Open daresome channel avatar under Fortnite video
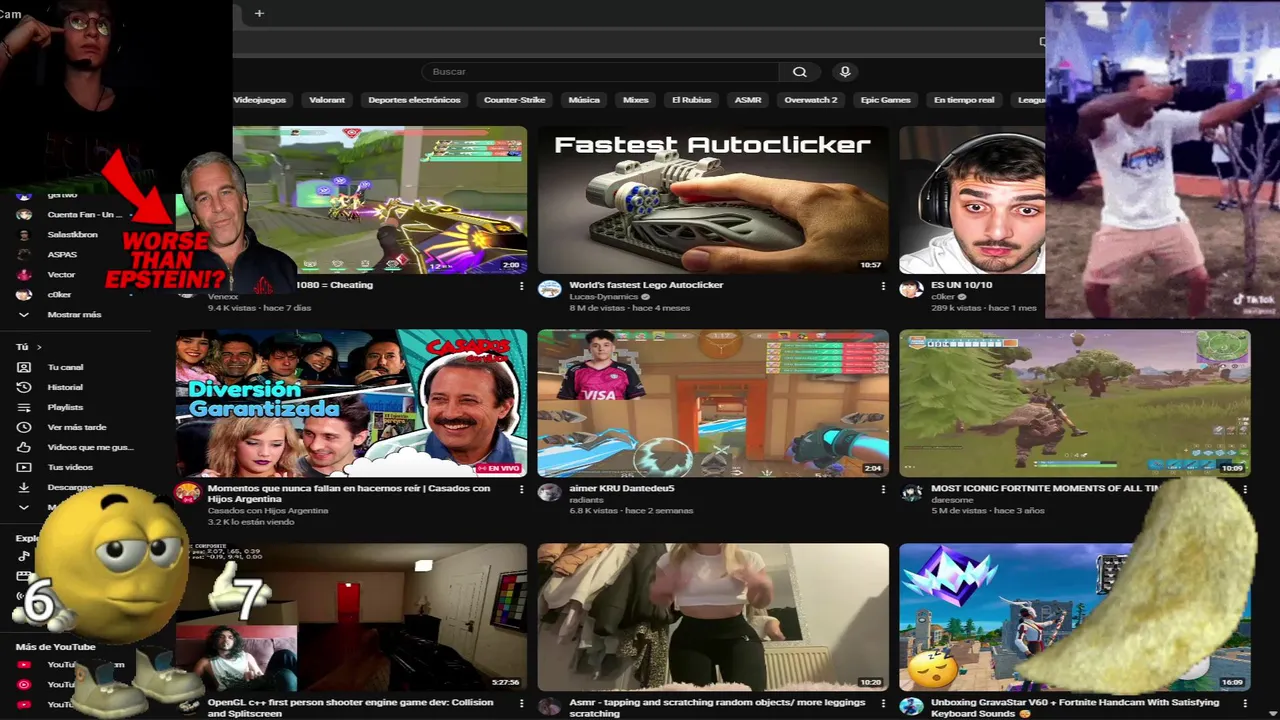 click(x=910, y=493)
